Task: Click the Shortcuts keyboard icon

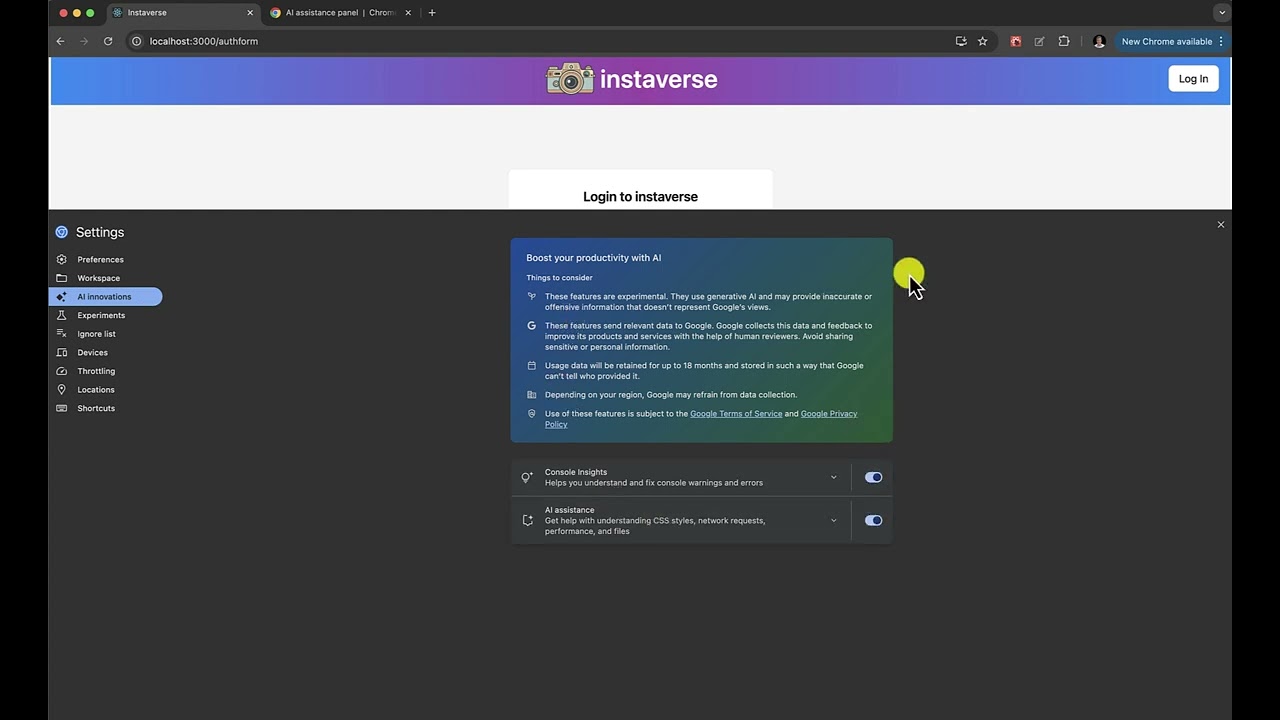Action: click(x=62, y=408)
